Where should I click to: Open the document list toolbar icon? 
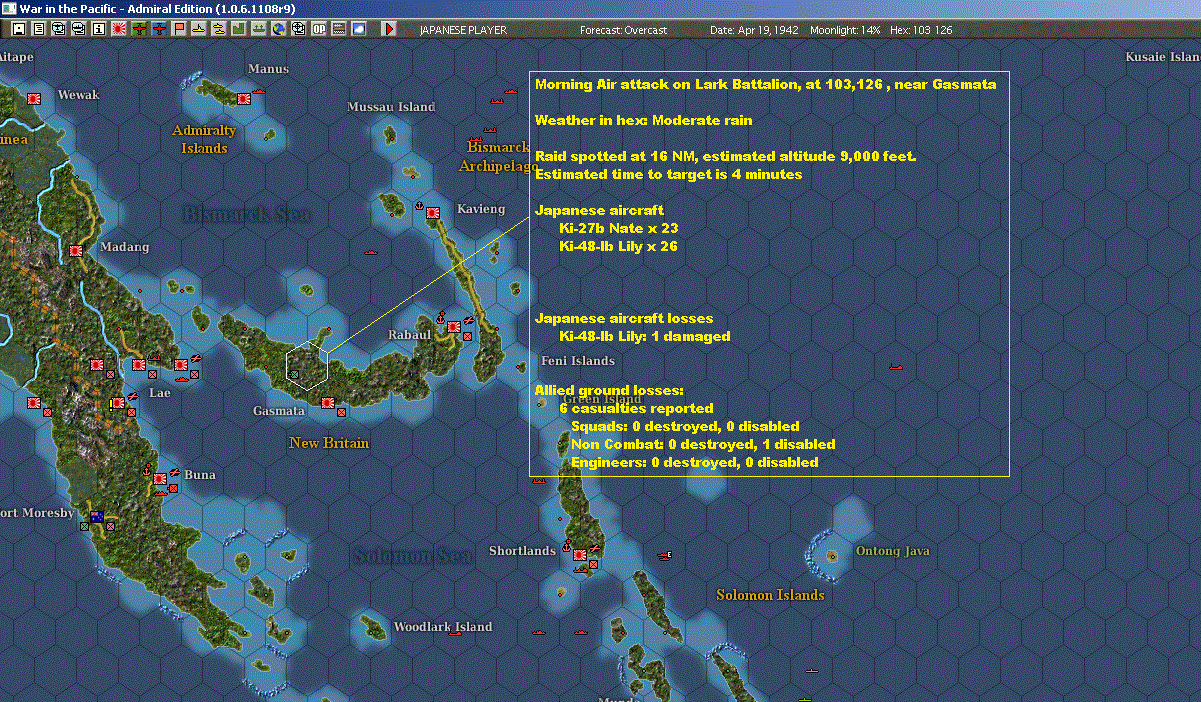click(x=38, y=29)
